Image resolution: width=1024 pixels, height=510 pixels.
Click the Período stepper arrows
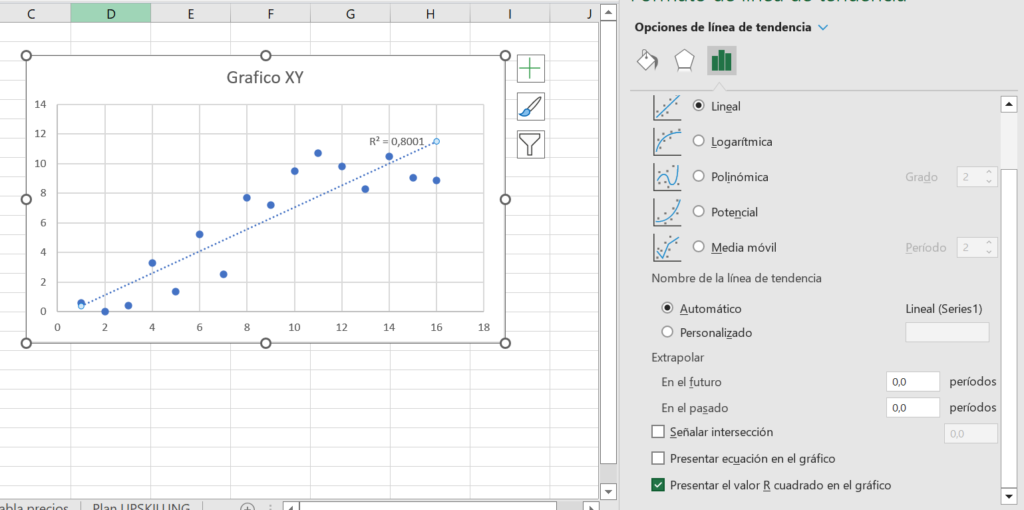pyautogui.click(x=989, y=247)
